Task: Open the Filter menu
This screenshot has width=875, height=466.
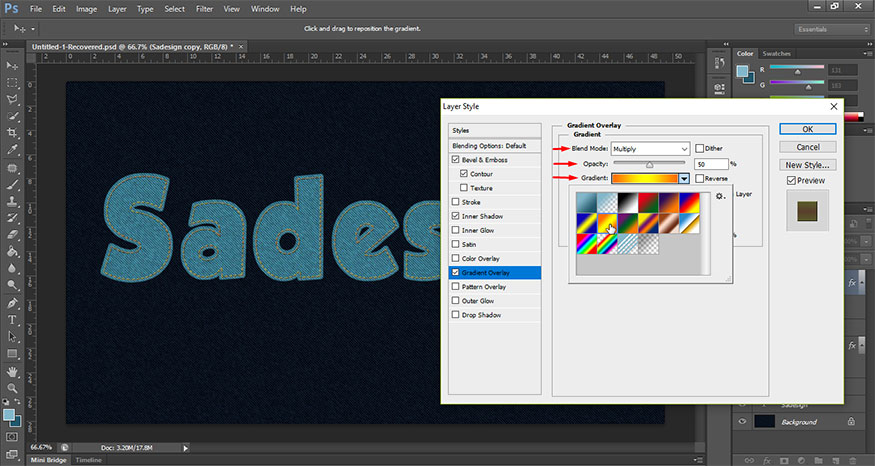Action: click(x=204, y=9)
